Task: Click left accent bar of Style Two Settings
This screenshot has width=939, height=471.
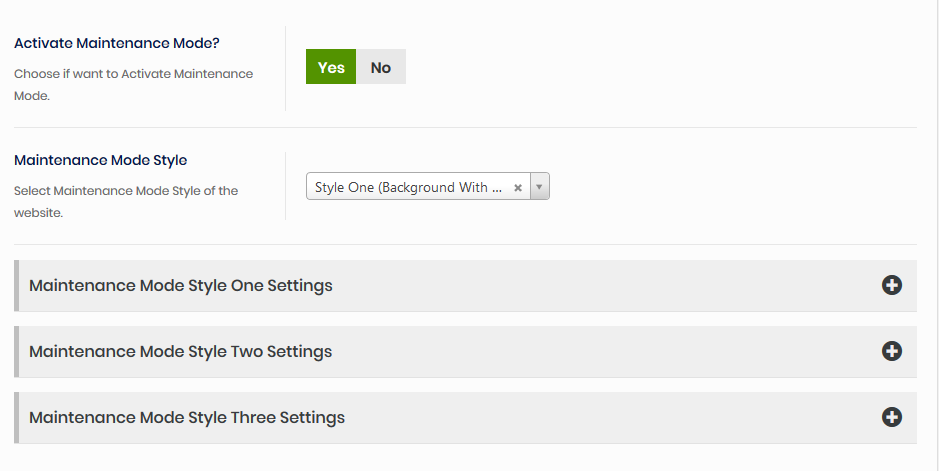Action: click(x=16, y=352)
